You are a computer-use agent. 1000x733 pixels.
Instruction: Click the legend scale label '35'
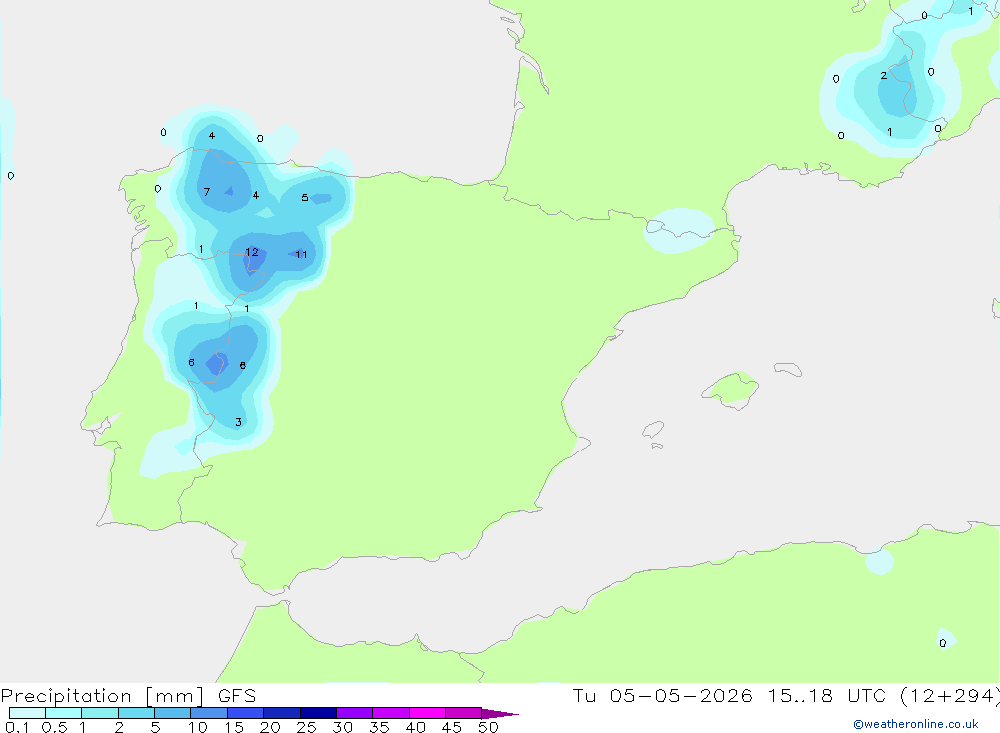pos(379,727)
